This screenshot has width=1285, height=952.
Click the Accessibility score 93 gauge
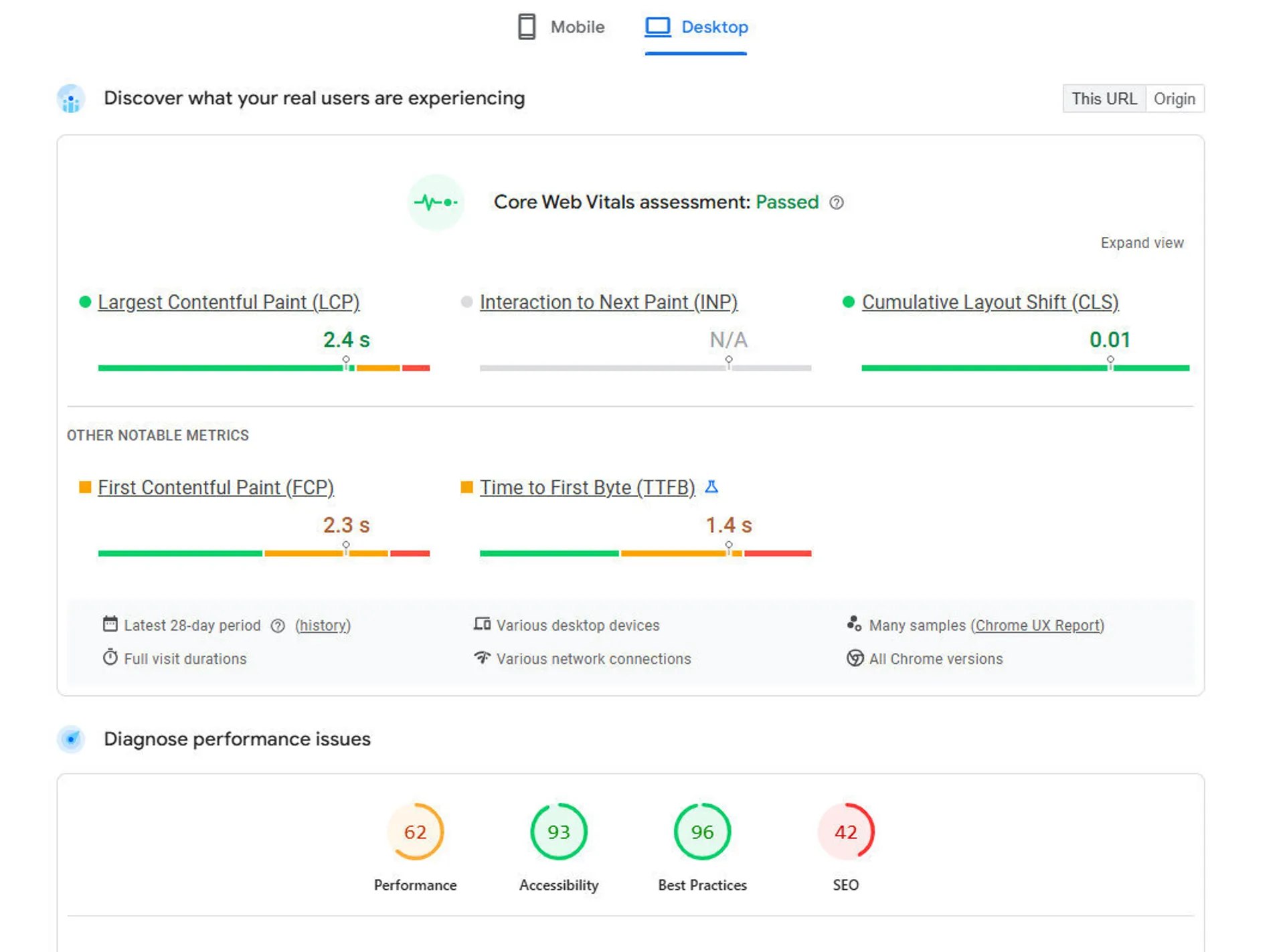[x=558, y=832]
